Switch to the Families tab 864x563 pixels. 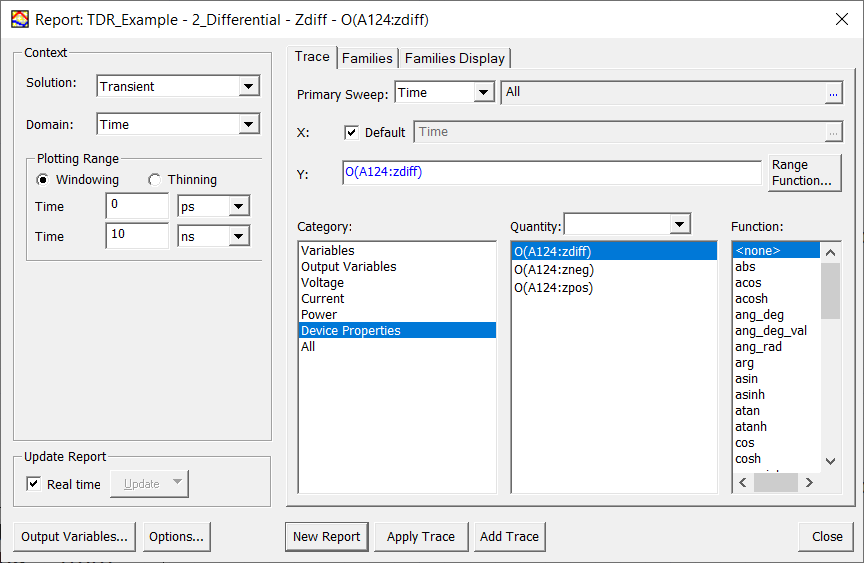tap(367, 58)
